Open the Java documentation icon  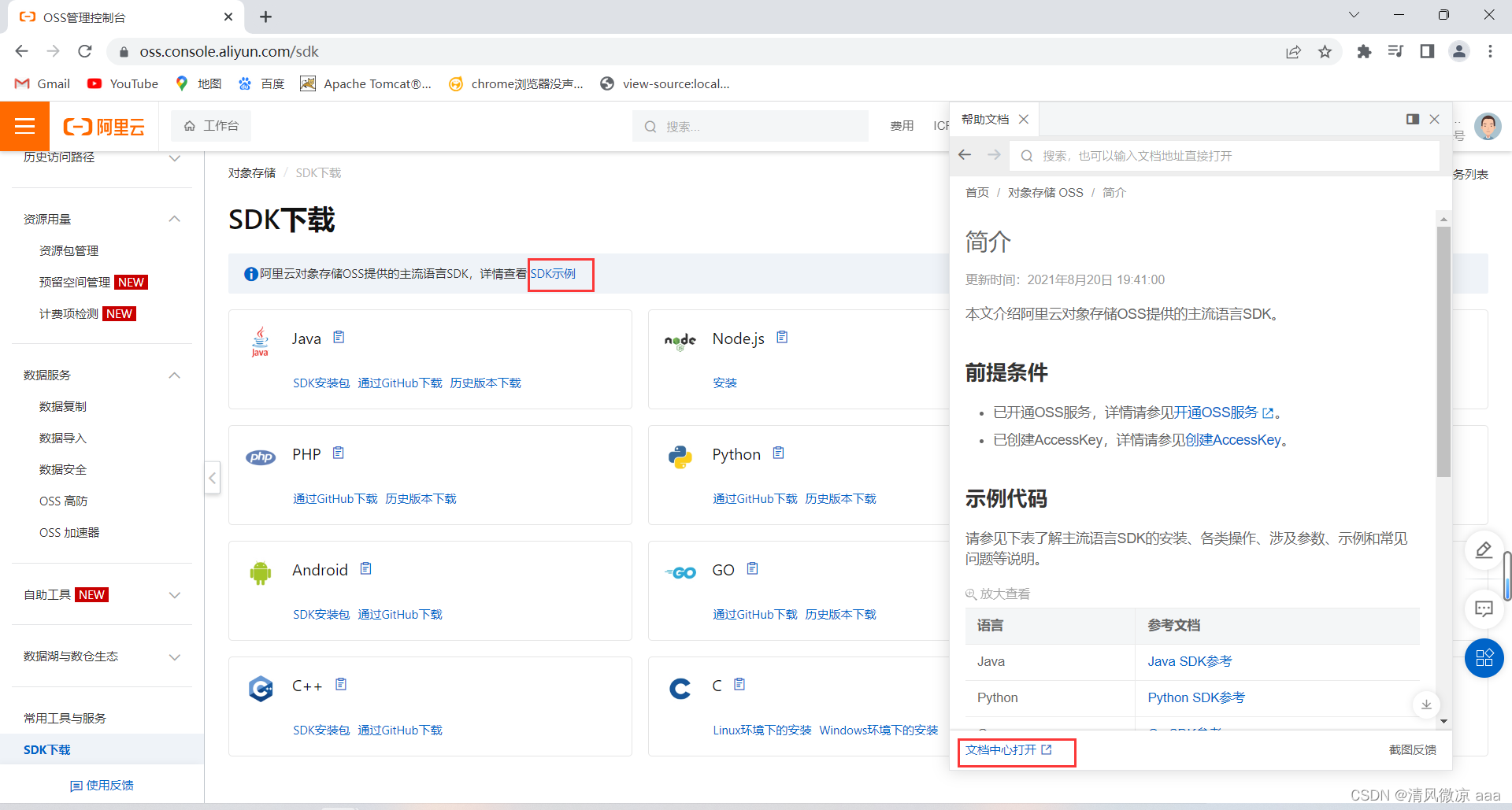pos(339,338)
